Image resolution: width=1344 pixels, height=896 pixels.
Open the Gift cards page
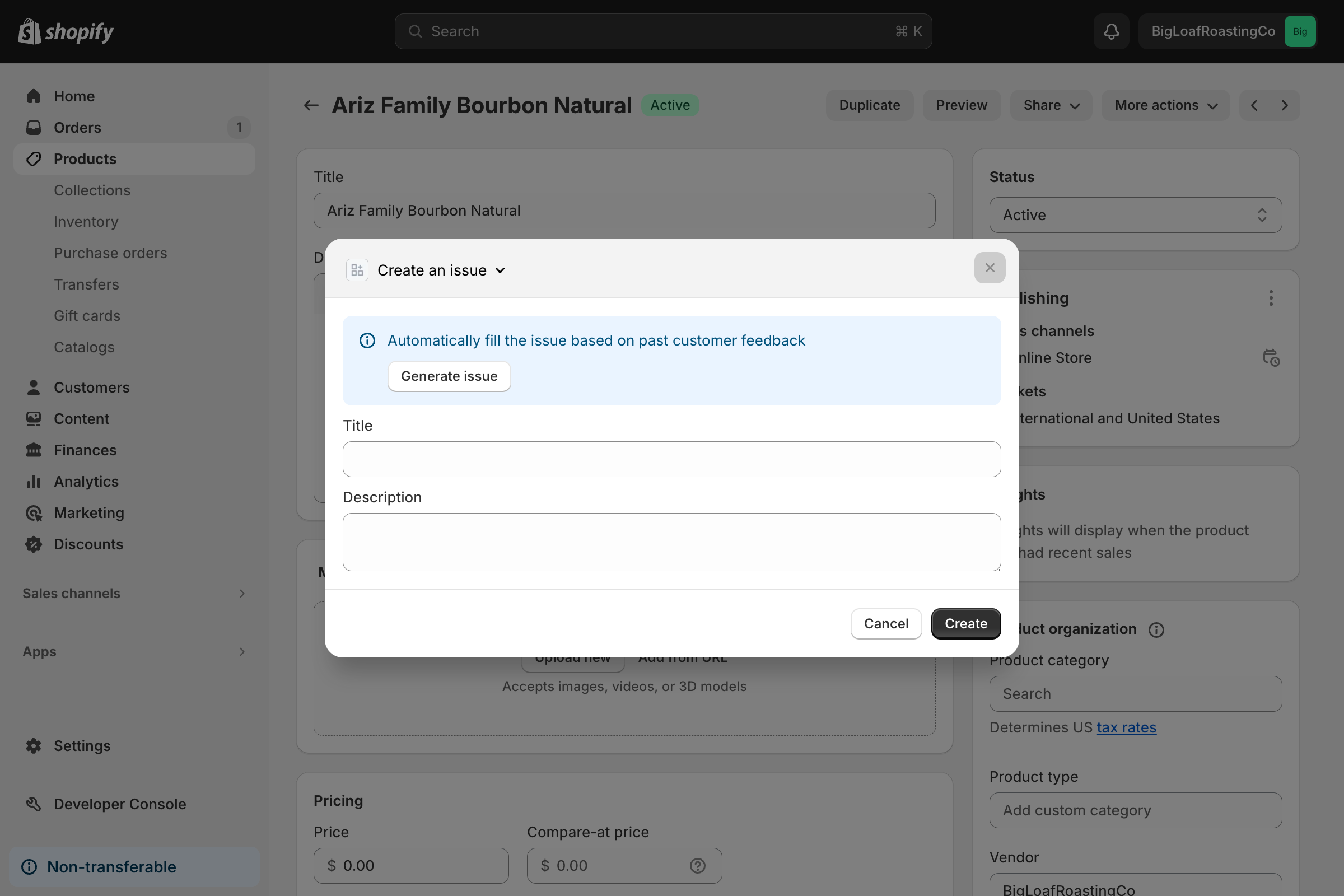point(87,315)
